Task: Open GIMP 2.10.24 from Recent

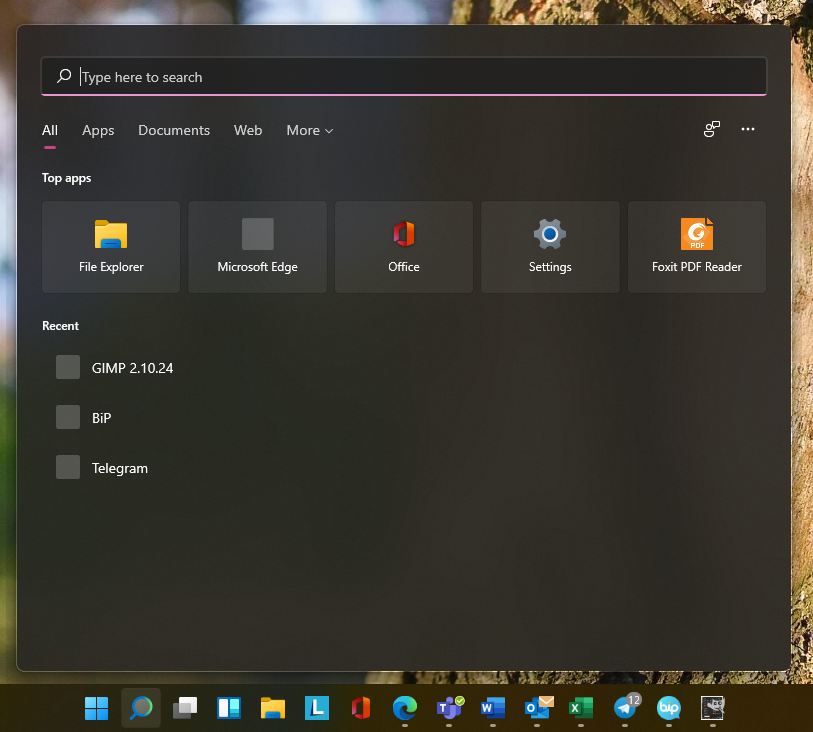Action: 132,368
